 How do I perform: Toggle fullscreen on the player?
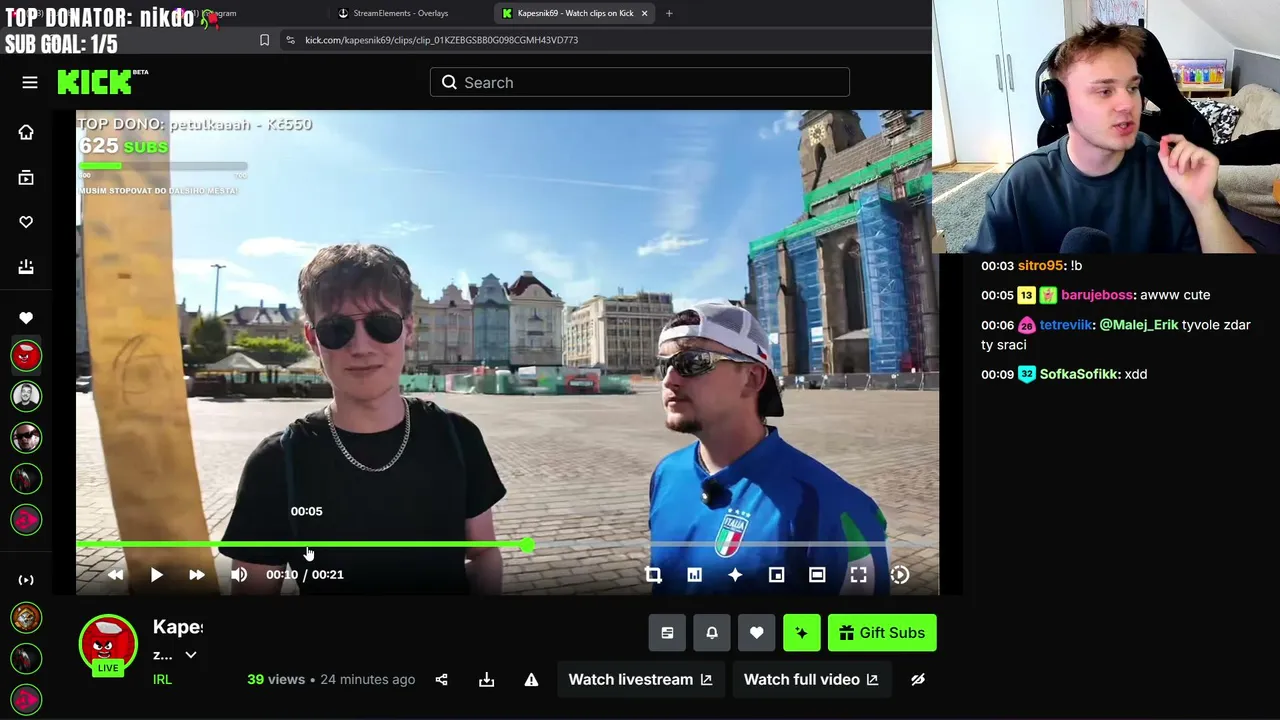click(859, 575)
